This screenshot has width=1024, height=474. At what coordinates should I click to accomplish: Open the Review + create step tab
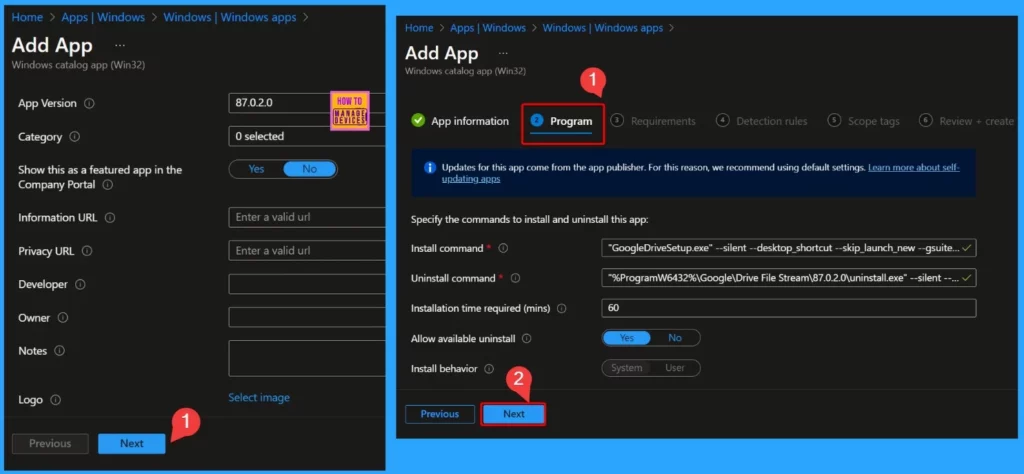point(967,121)
